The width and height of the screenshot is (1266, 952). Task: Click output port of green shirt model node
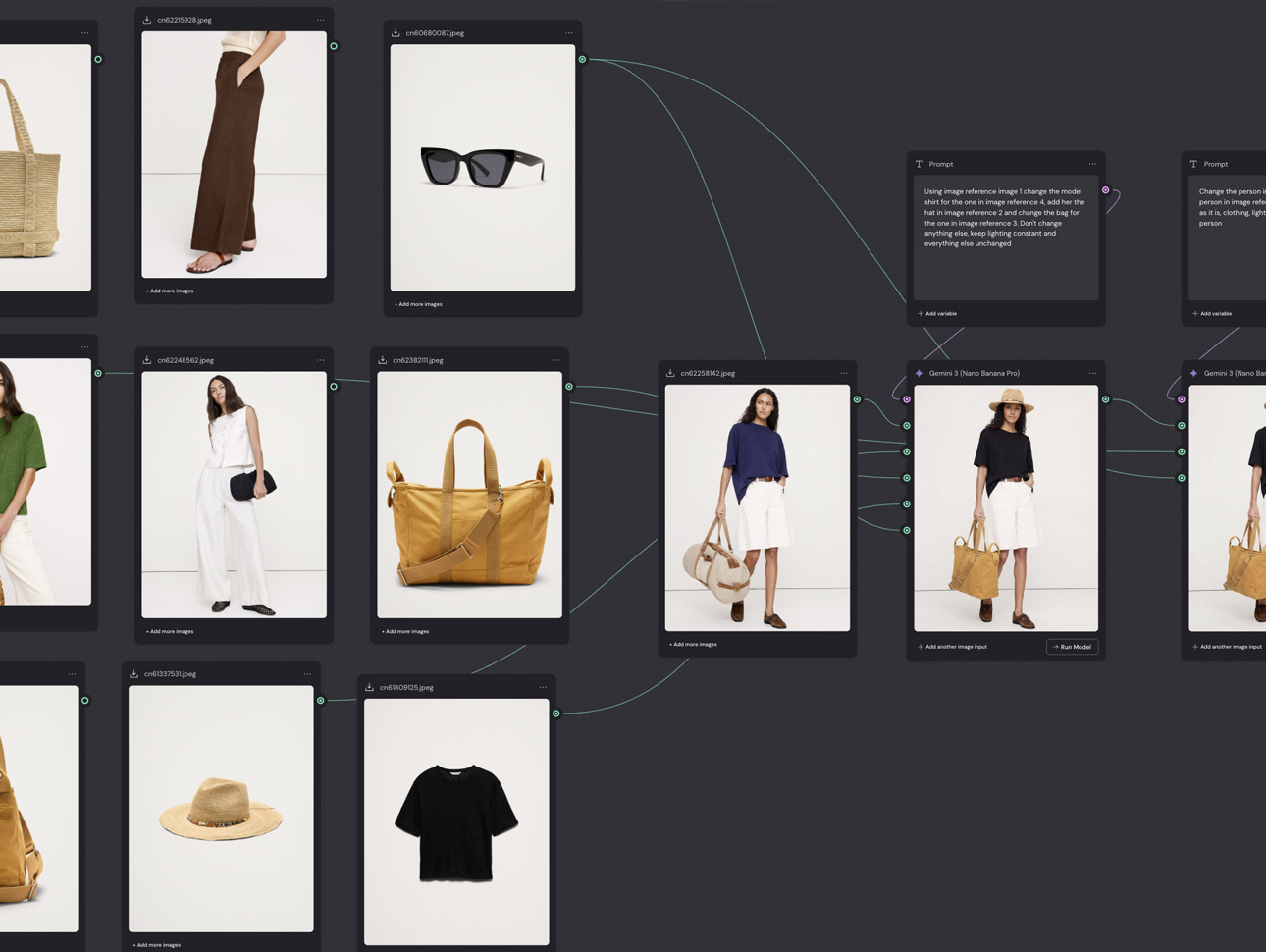point(98,373)
